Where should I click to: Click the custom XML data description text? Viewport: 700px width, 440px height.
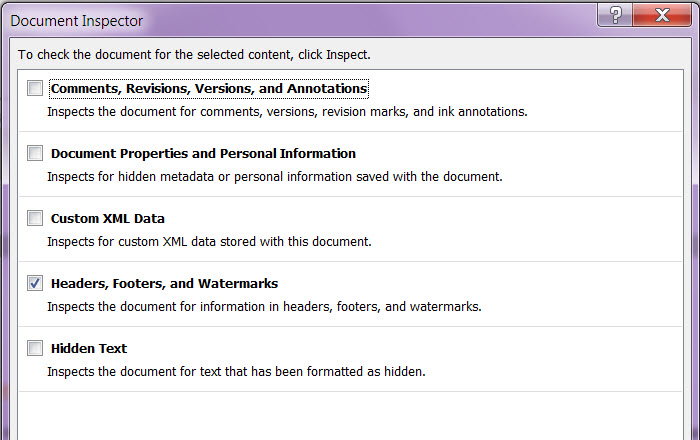(x=209, y=242)
